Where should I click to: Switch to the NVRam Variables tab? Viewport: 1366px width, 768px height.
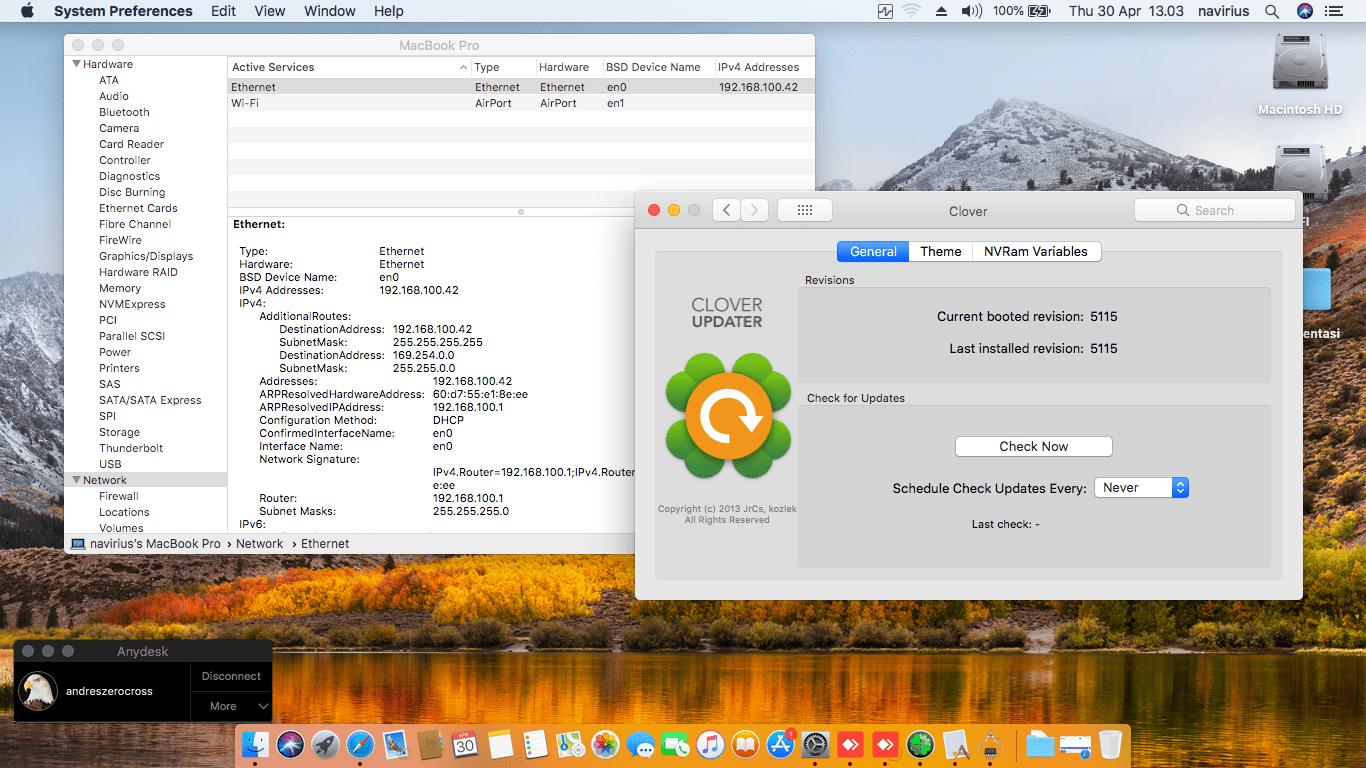pyautogui.click(x=1035, y=252)
